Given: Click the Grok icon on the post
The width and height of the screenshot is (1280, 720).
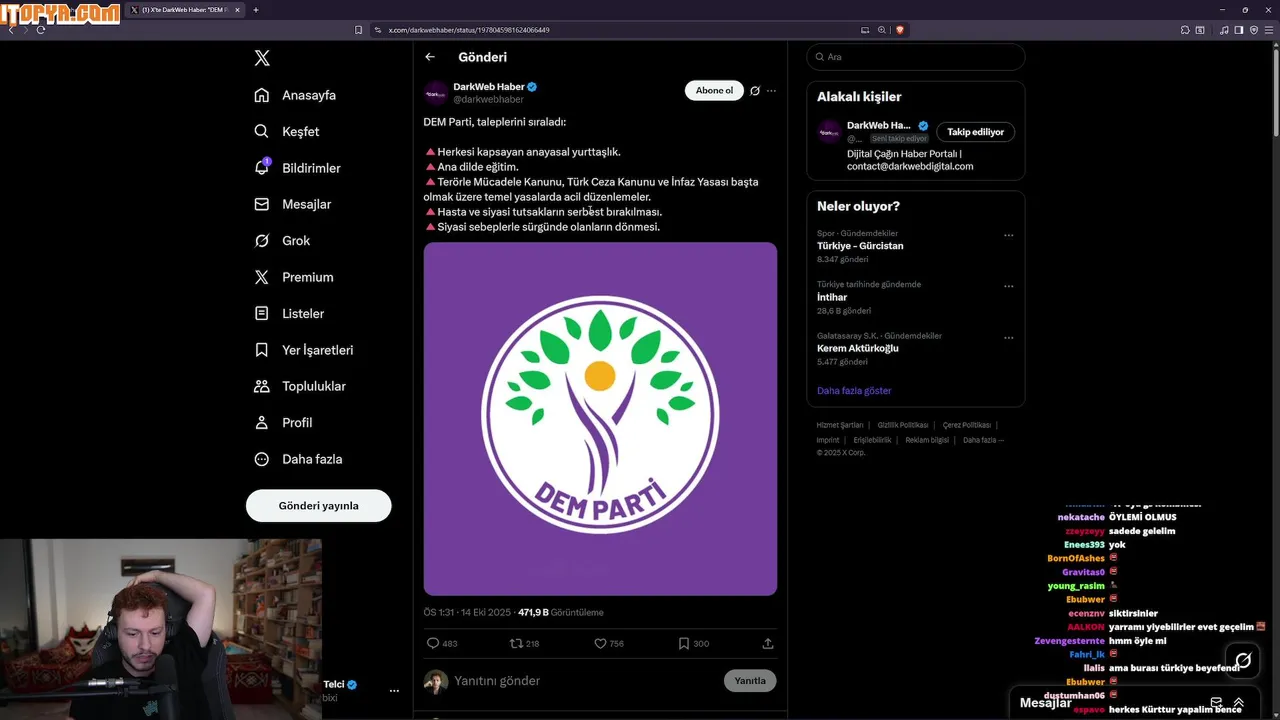Looking at the screenshot, I should click(755, 91).
